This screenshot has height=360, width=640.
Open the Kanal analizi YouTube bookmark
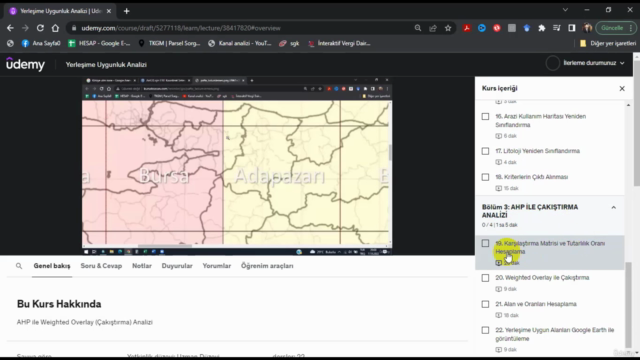click(240, 43)
